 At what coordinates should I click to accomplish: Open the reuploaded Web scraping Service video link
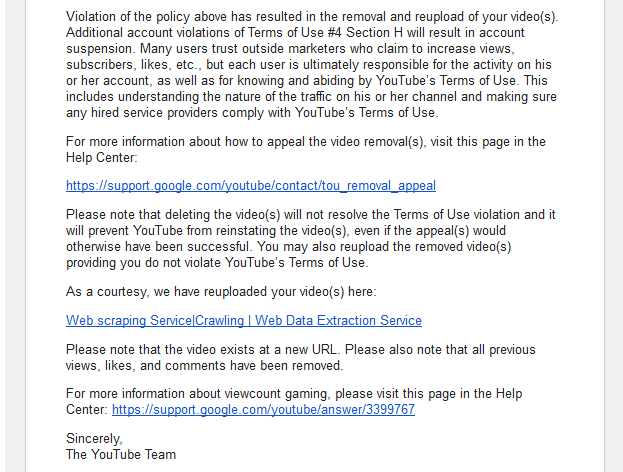(244, 321)
